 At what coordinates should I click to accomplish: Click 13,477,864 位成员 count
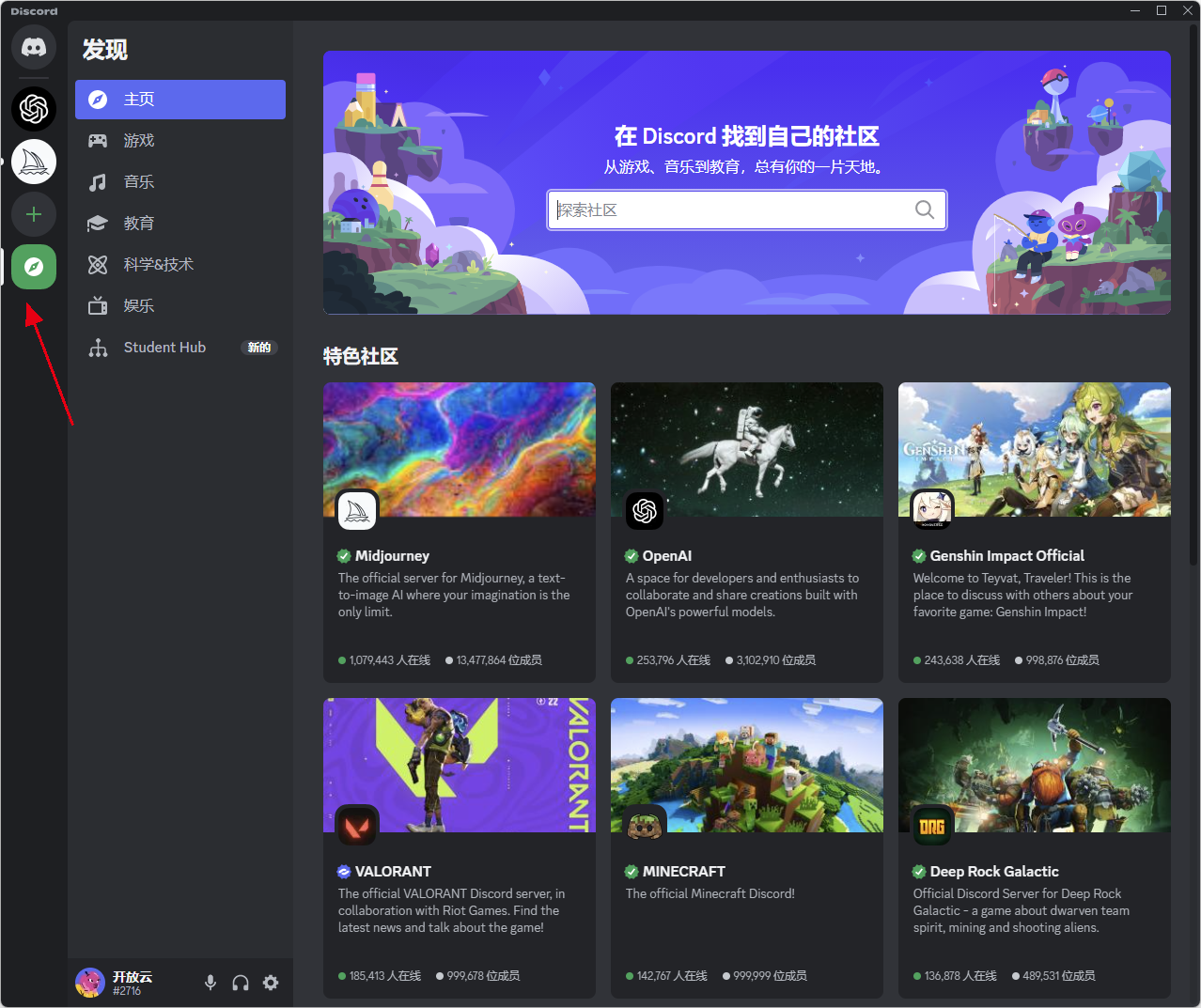click(x=499, y=660)
